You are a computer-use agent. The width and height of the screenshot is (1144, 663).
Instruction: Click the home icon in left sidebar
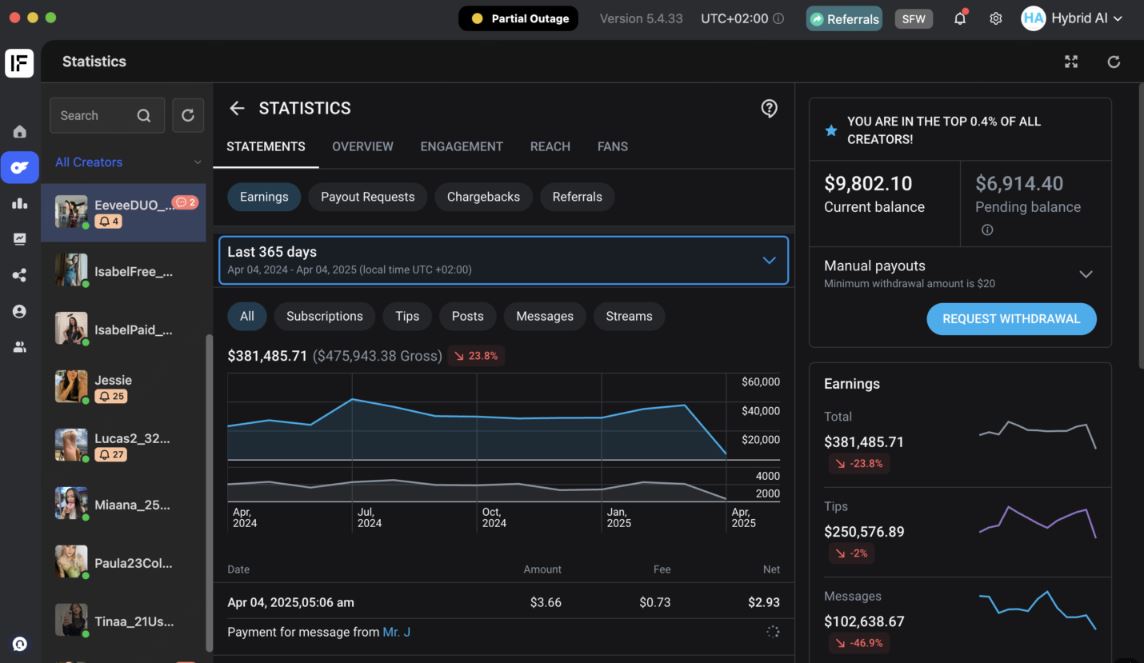click(x=19, y=132)
